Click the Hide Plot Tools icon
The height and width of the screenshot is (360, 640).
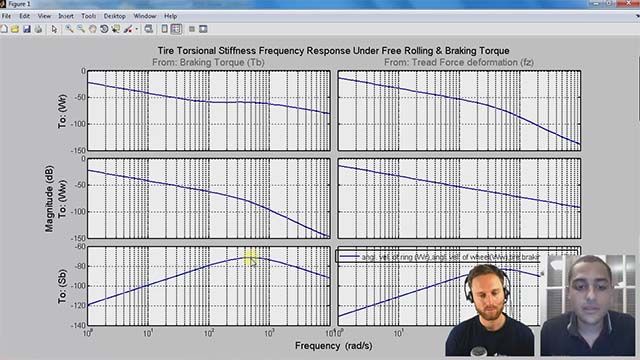[x=191, y=29]
